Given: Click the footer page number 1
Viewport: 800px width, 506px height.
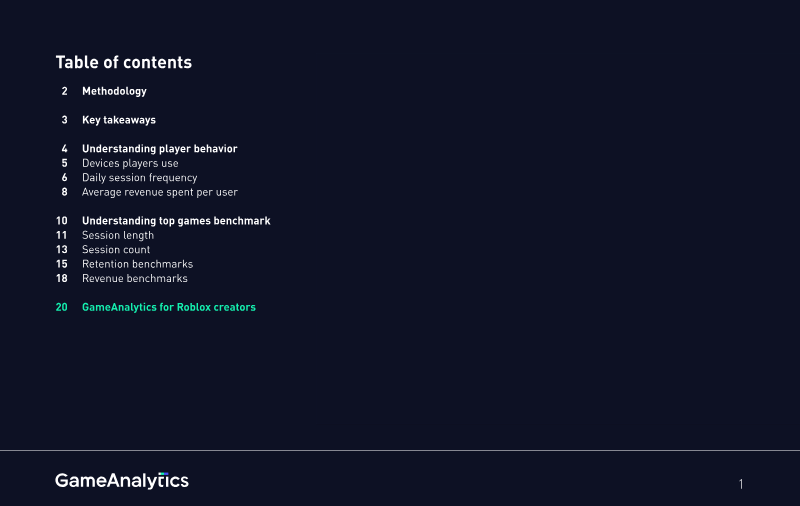Looking at the screenshot, I should (x=741, y=485).
